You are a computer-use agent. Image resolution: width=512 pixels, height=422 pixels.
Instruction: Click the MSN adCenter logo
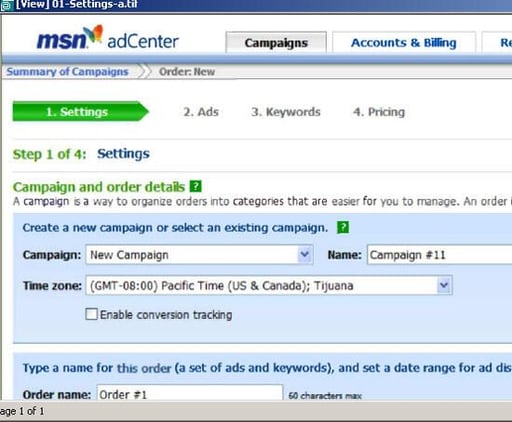tap(108, 38)
